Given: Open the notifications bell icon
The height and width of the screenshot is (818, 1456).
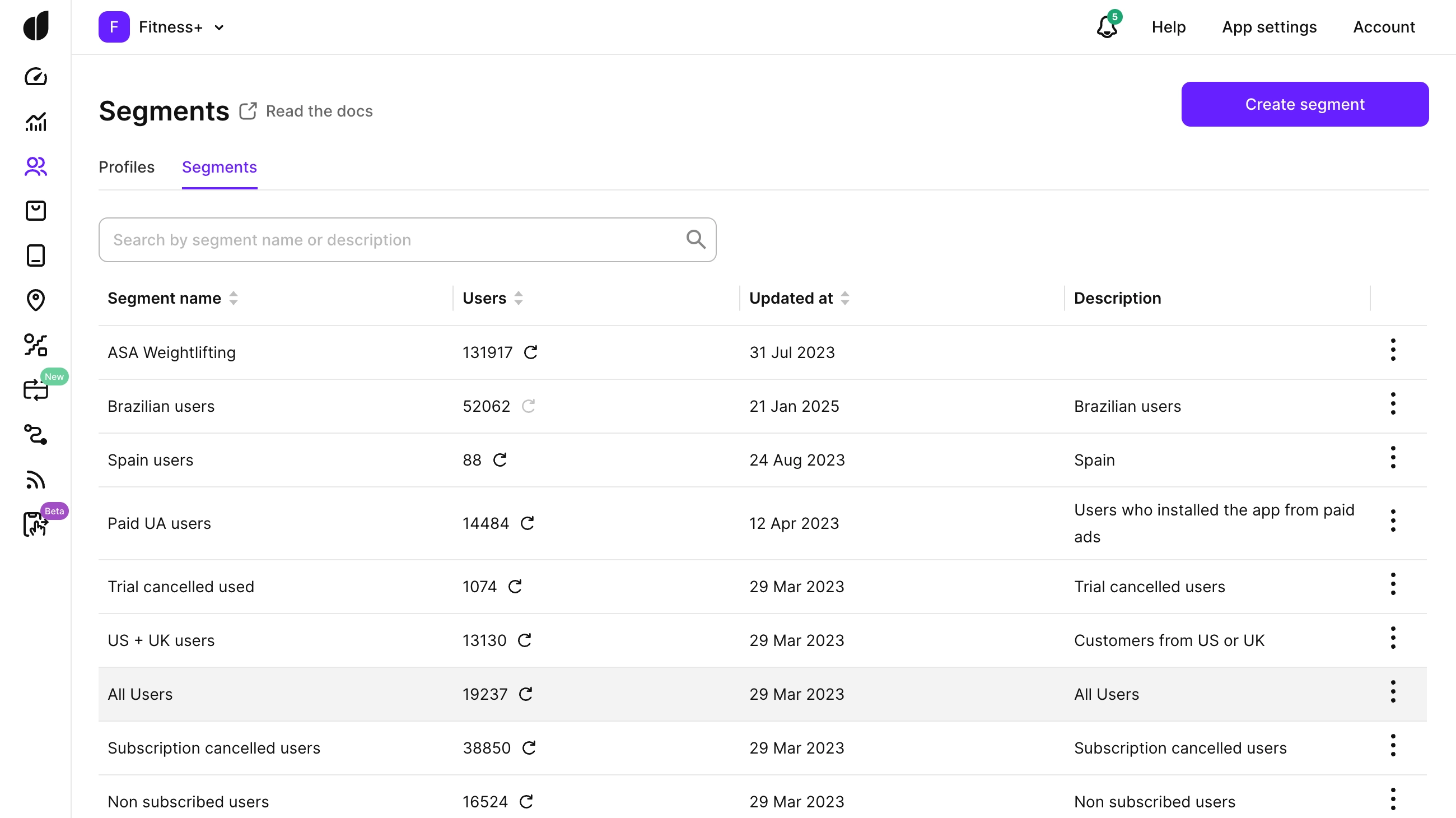Looking at the screenshot, I should click(1107, 26).
